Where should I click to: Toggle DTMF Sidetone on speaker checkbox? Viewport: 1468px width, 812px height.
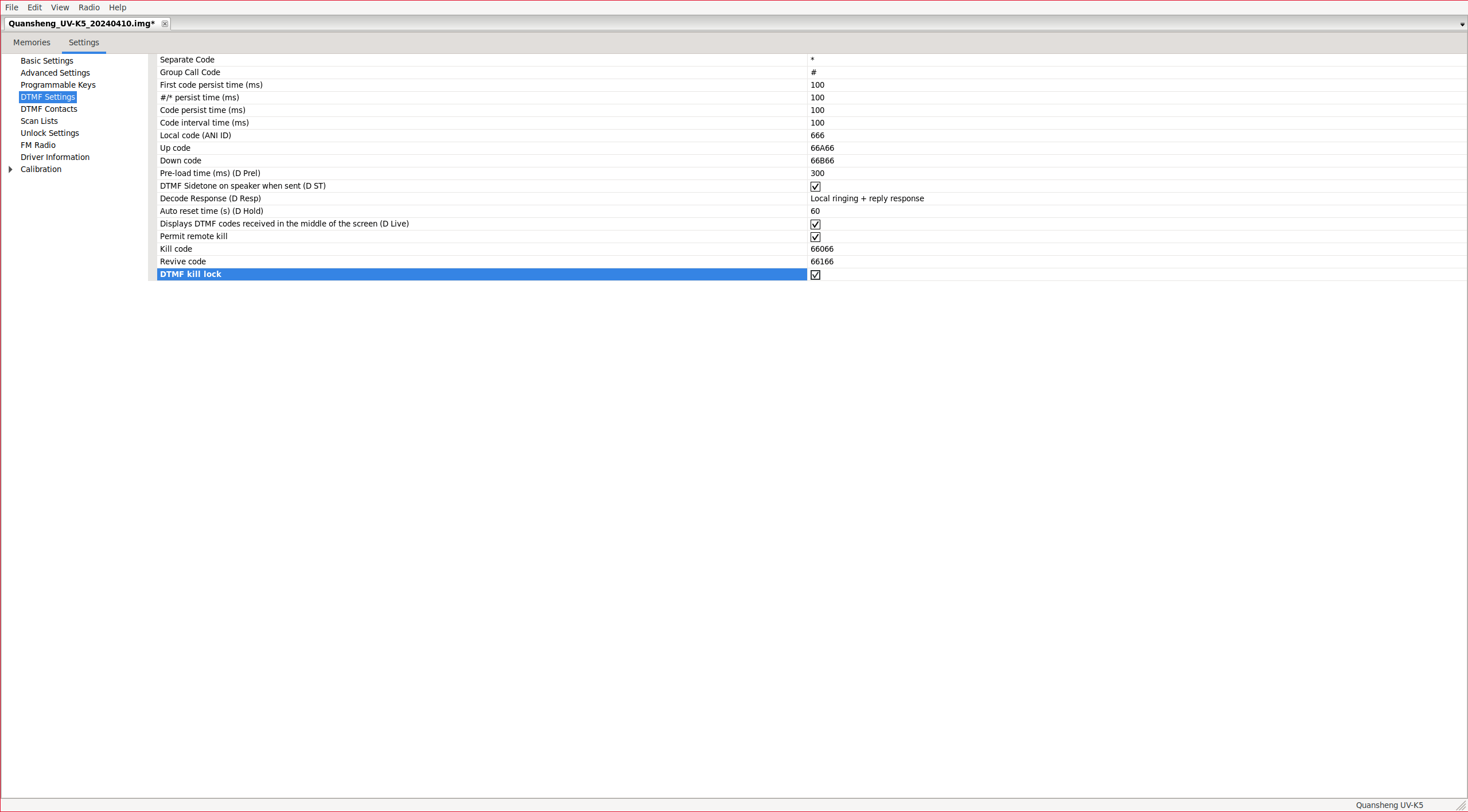pos(815,186)
